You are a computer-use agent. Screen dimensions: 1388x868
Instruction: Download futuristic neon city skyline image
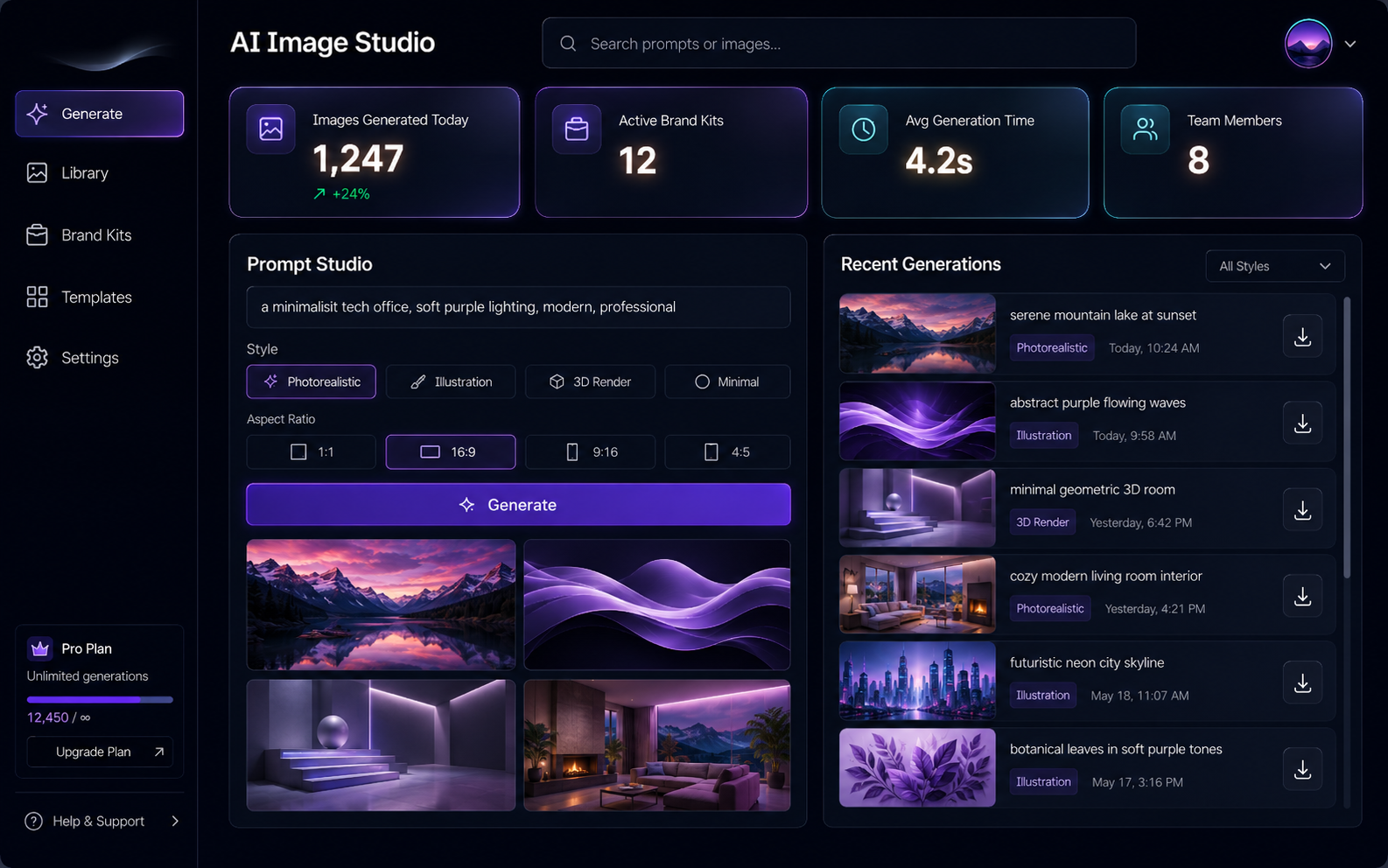[x=1302, y=683]
